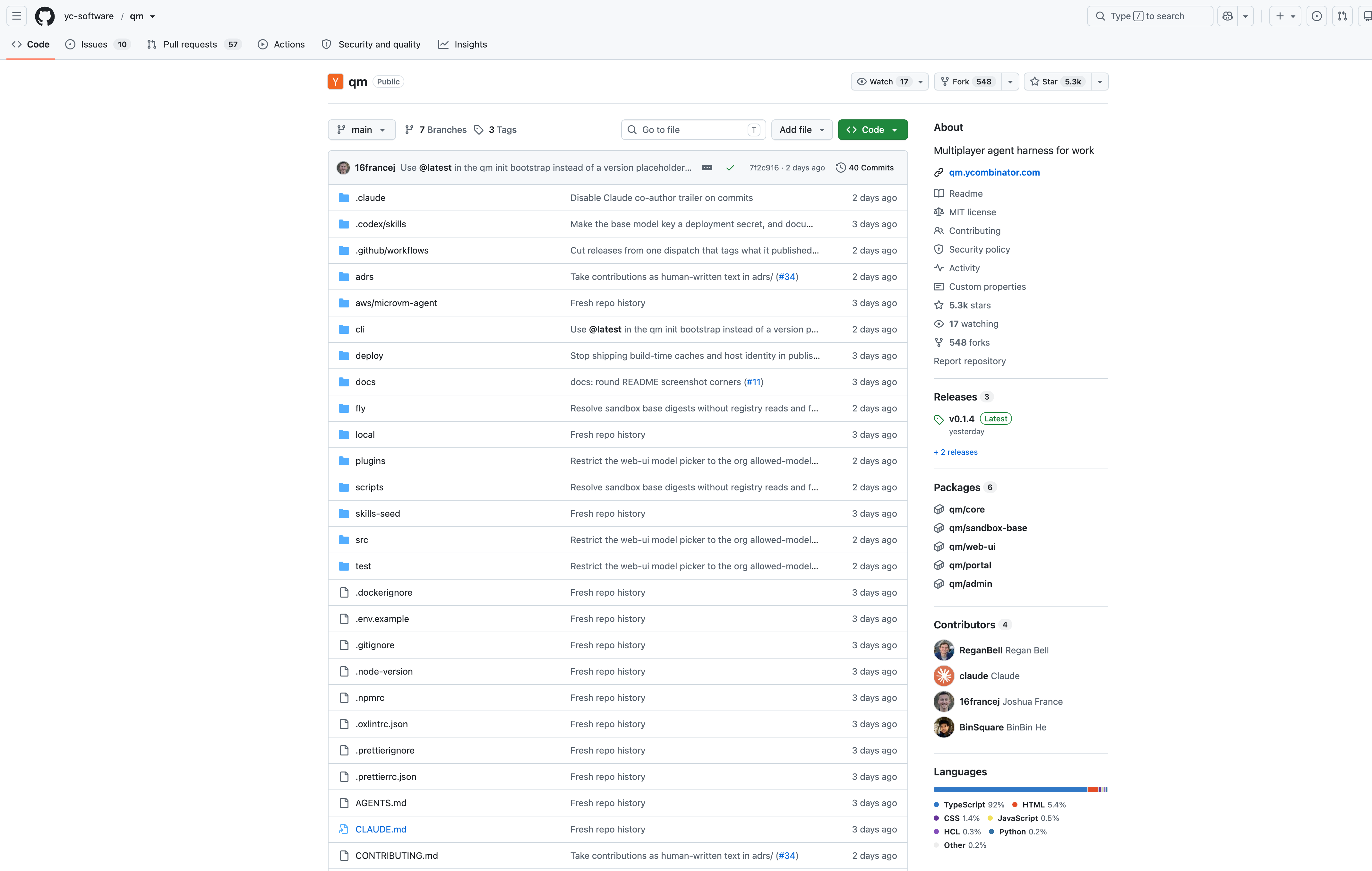Open v0.1.4 release tag icon
The height and width of the screenshot is (871, 1372).
[939, 419]
